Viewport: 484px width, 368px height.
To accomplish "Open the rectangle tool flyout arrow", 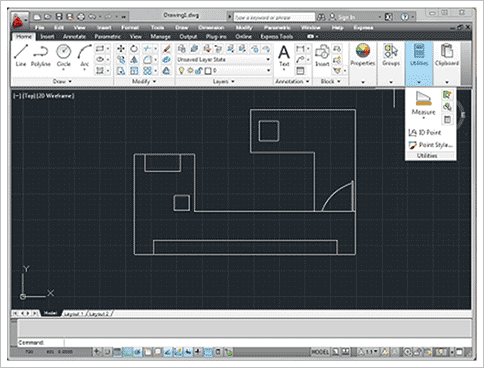I will pos(108,49).
